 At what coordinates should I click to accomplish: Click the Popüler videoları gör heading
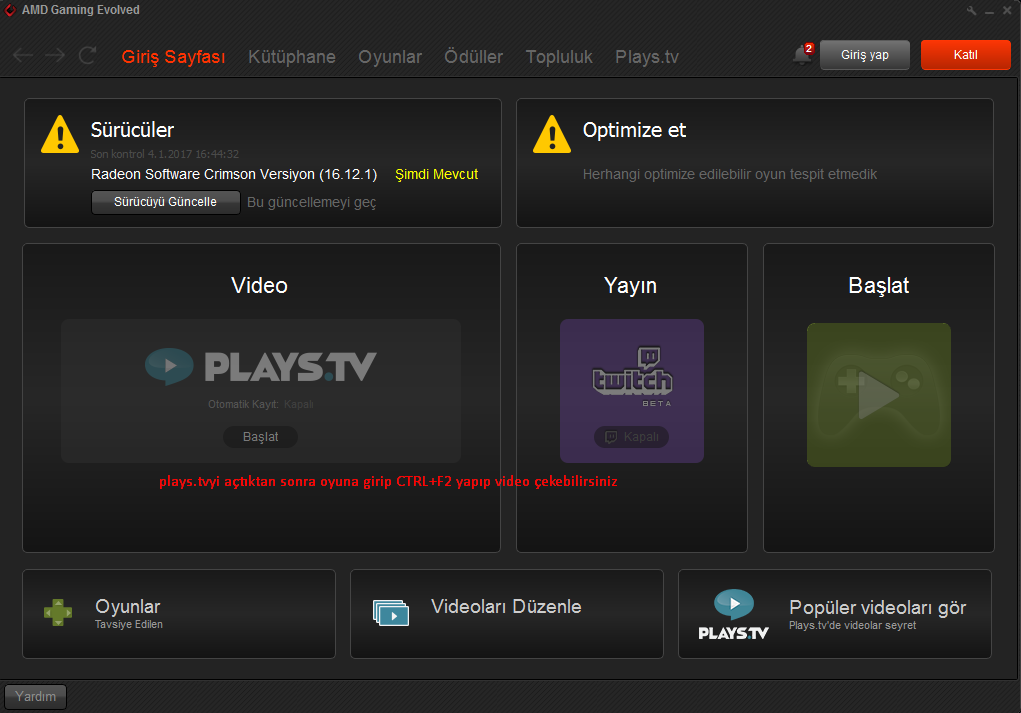click(877, 607)
